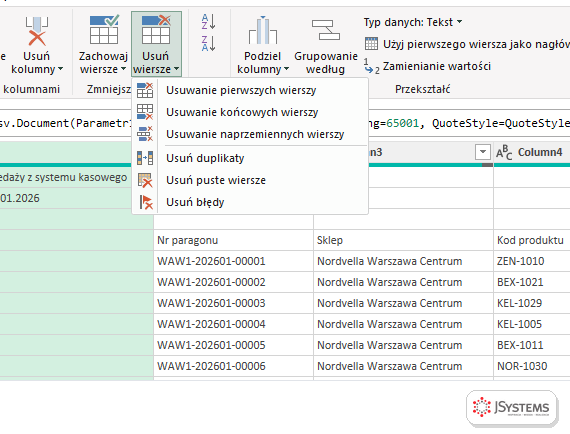Image resolution: width=570 pixels, height=434 pixels.
Task: Click Nordvella Warszawa Centrum in row WAW1-202601-00001
Action: tap(404, 261)
